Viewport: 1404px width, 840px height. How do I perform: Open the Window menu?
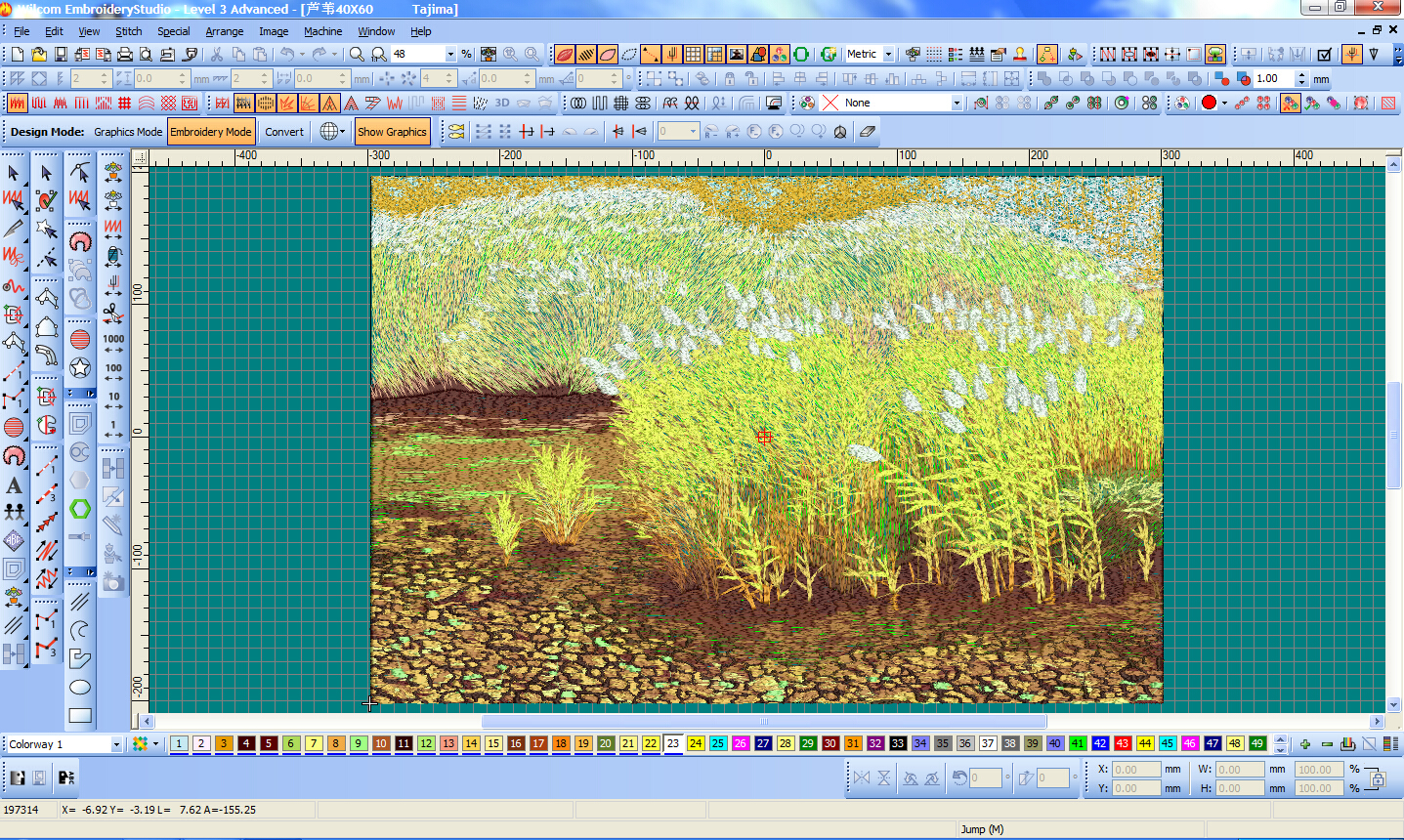377,31
